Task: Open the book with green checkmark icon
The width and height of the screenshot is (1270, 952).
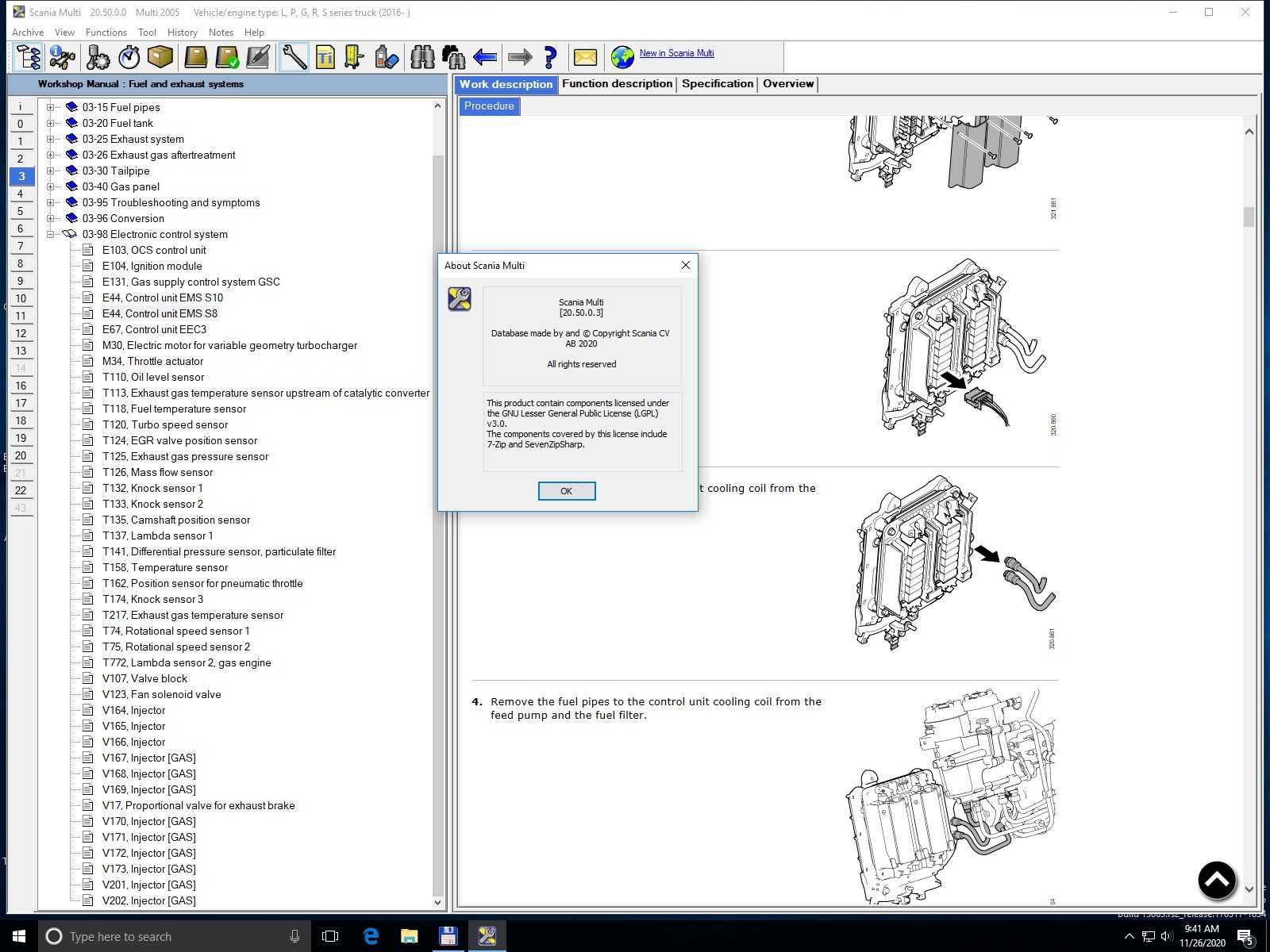Action: coord(227,57)
